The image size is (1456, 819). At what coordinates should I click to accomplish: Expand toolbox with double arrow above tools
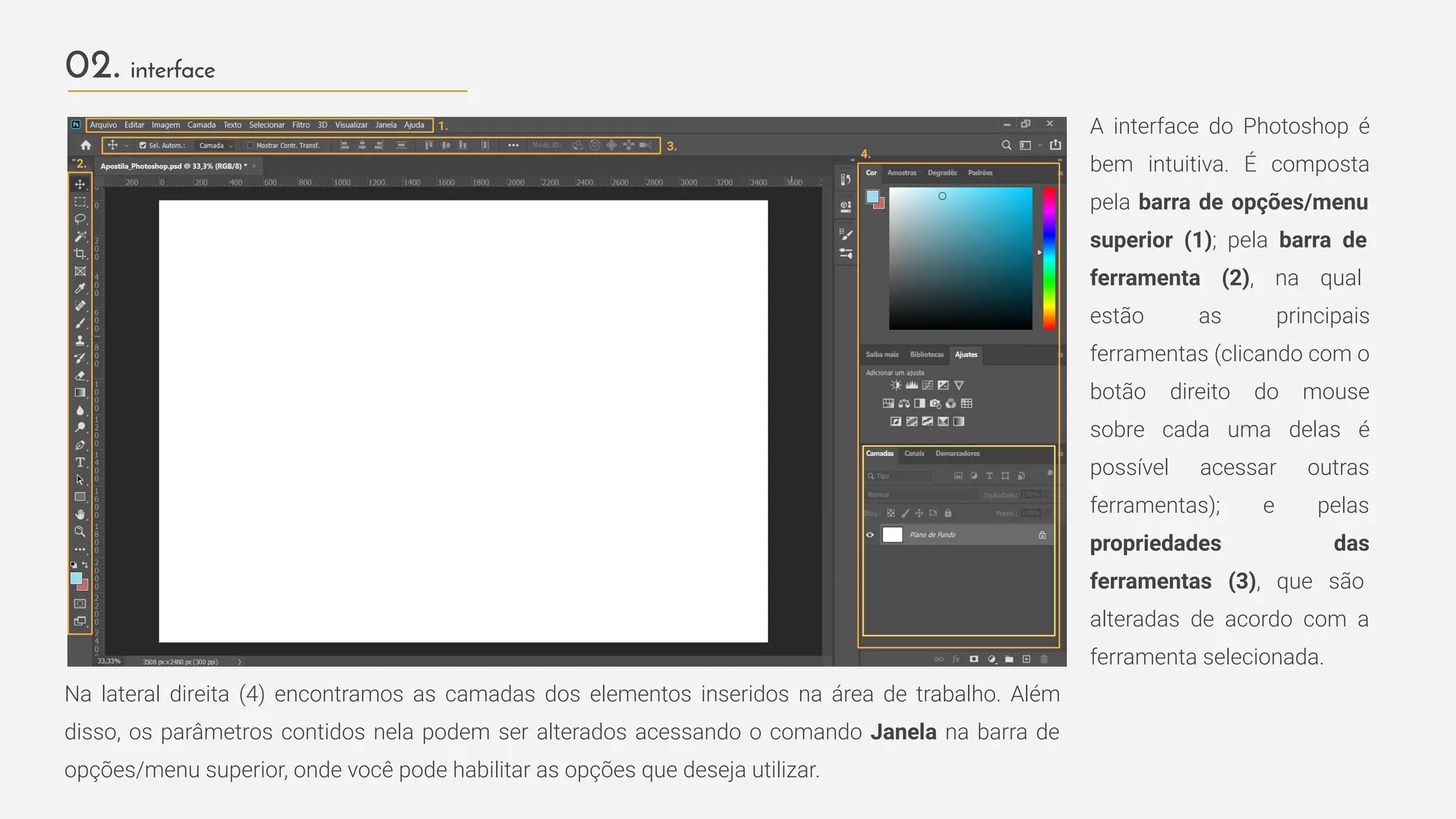point(73,161)
